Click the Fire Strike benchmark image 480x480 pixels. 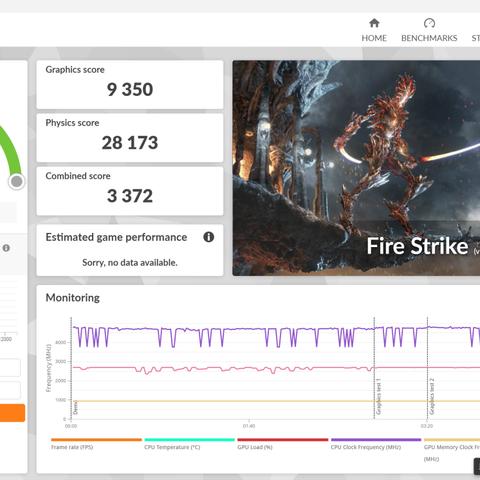click(x=356, y=168)
